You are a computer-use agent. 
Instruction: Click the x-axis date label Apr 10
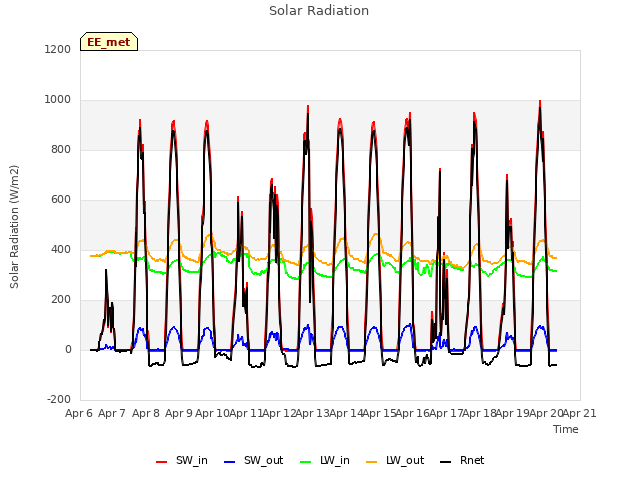pos(212,413)
